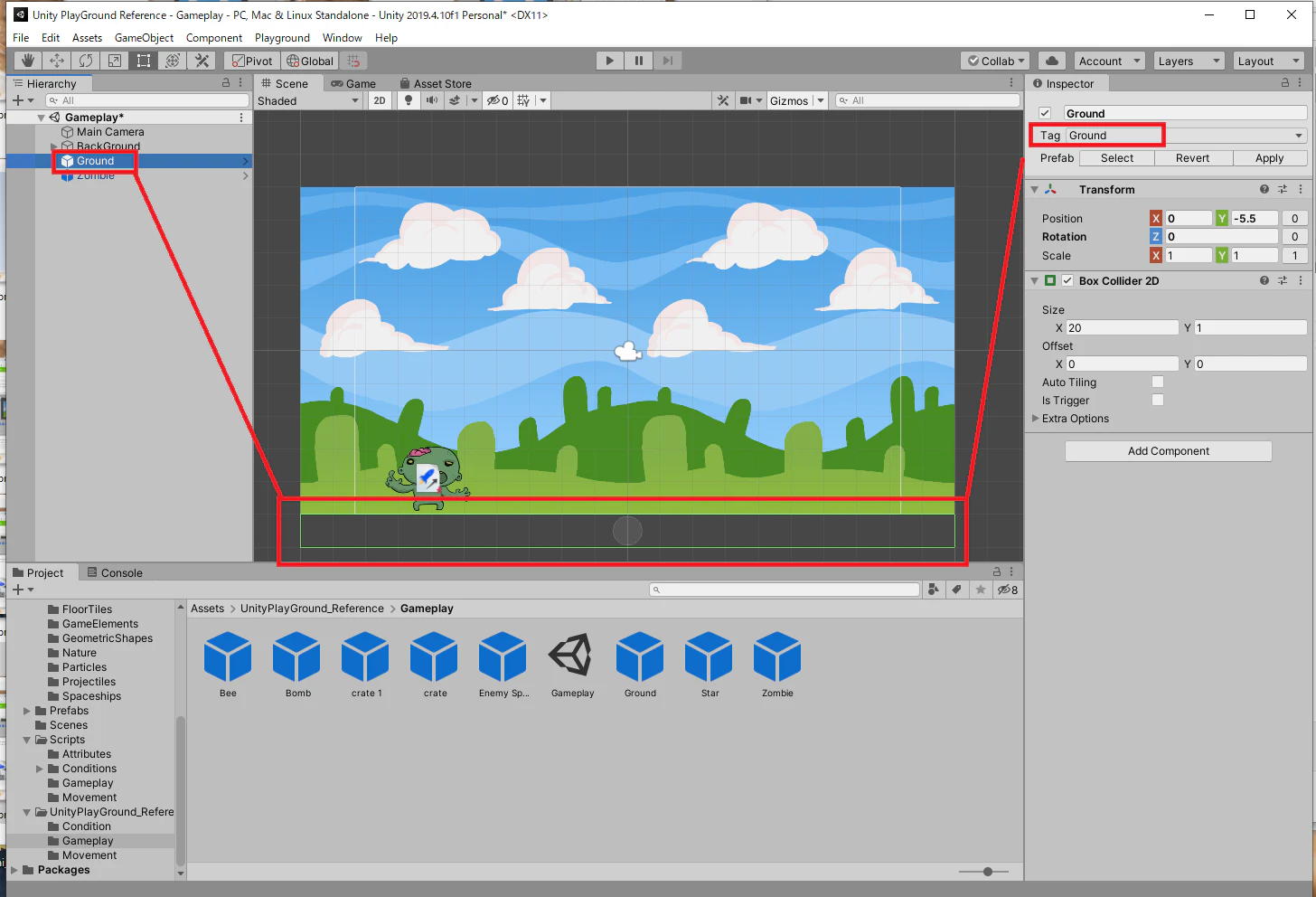Open the Layers dropdown
Viewport: 1316px width, 897px height.
click(x=1189, y=61)
